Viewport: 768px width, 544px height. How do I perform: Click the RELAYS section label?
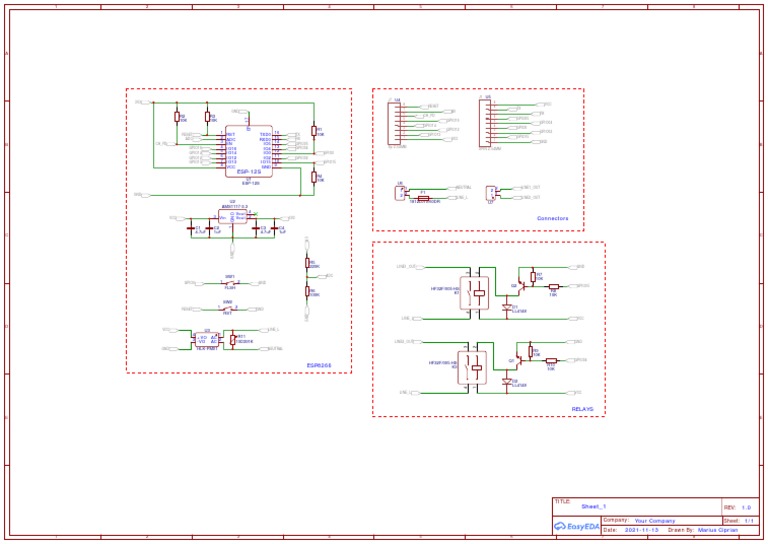(x=582, y=409)
